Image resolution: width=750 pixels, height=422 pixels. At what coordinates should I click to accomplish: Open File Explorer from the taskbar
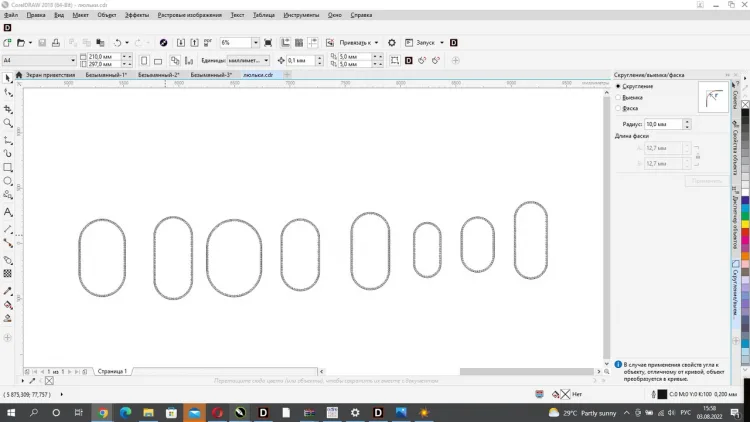[148, 412]
